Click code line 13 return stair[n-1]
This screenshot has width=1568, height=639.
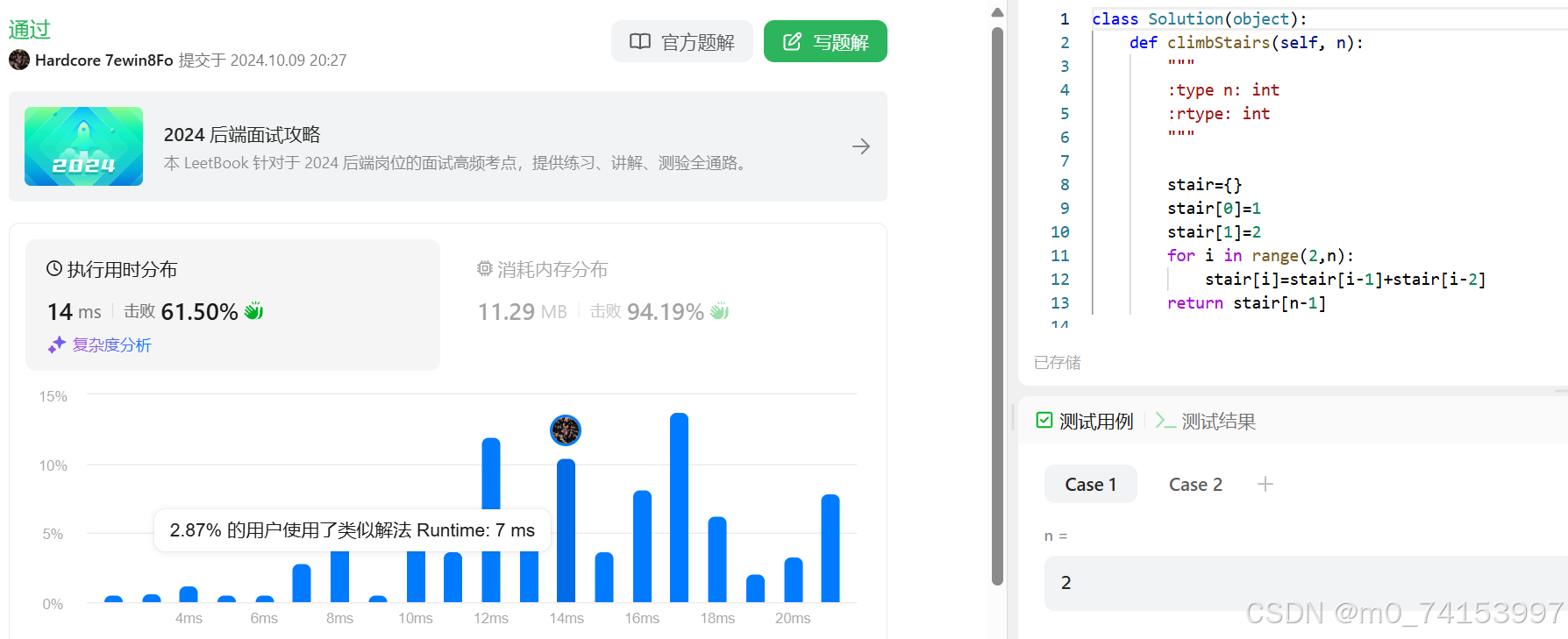pyautogui.click(x=1246, y=302)
